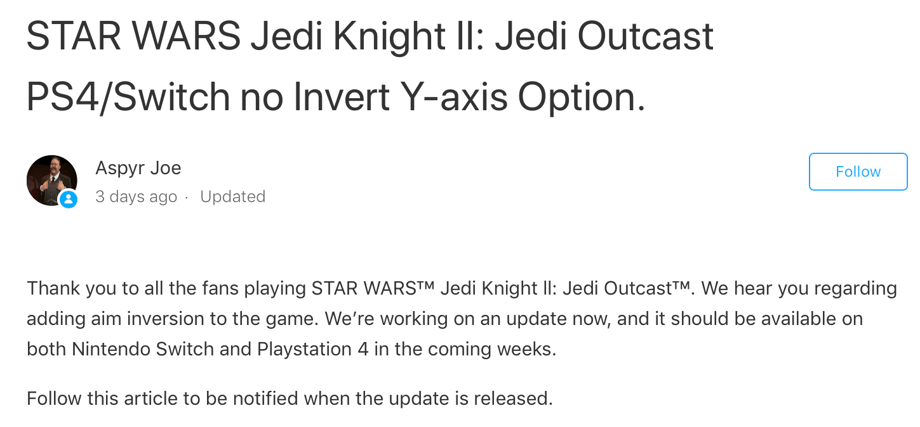Viewport: 920px width, 427px height.
Task: Click the Follow button
Action: point(857,172)
